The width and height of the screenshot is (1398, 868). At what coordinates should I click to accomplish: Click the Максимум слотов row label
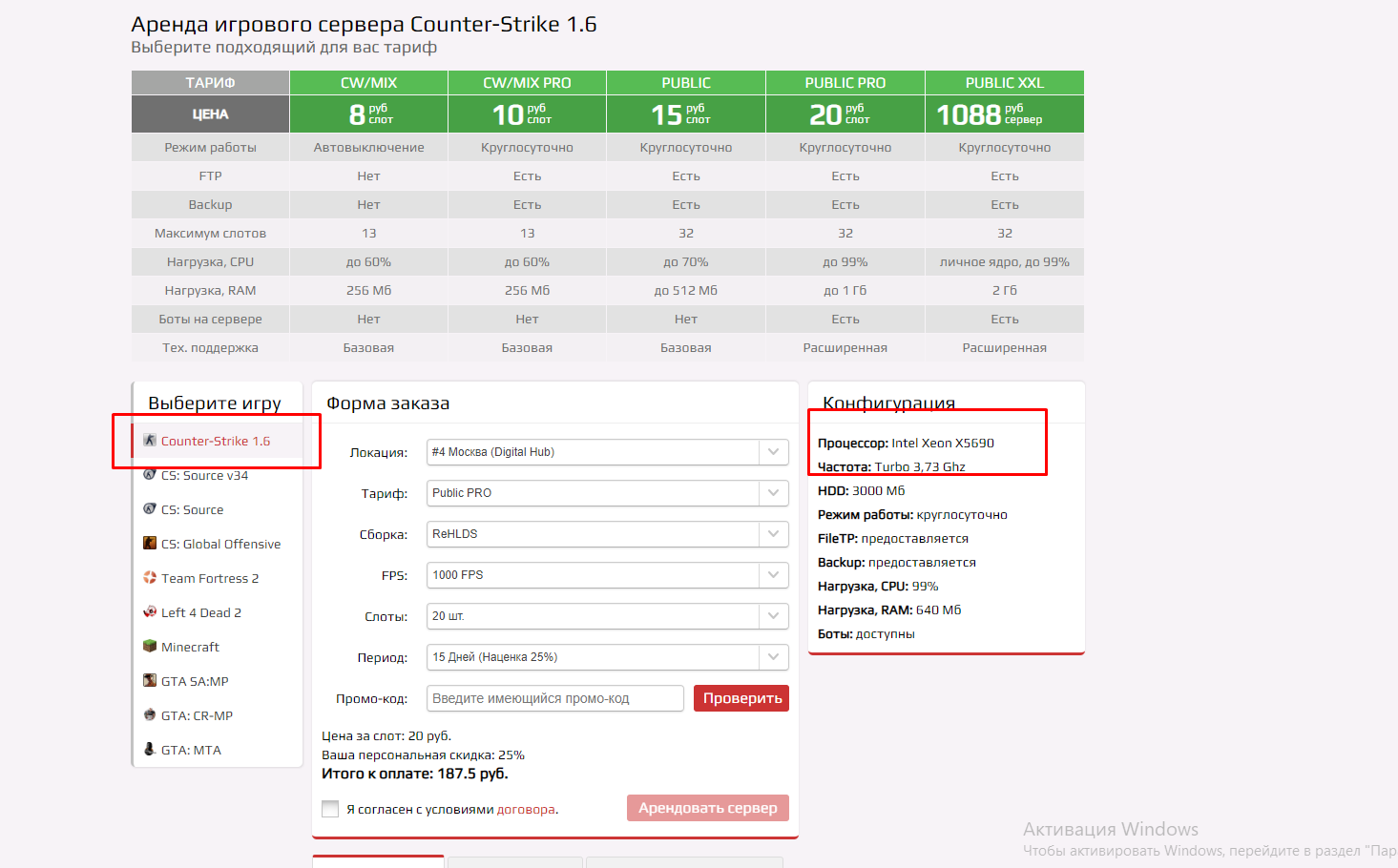pos(210,234)
